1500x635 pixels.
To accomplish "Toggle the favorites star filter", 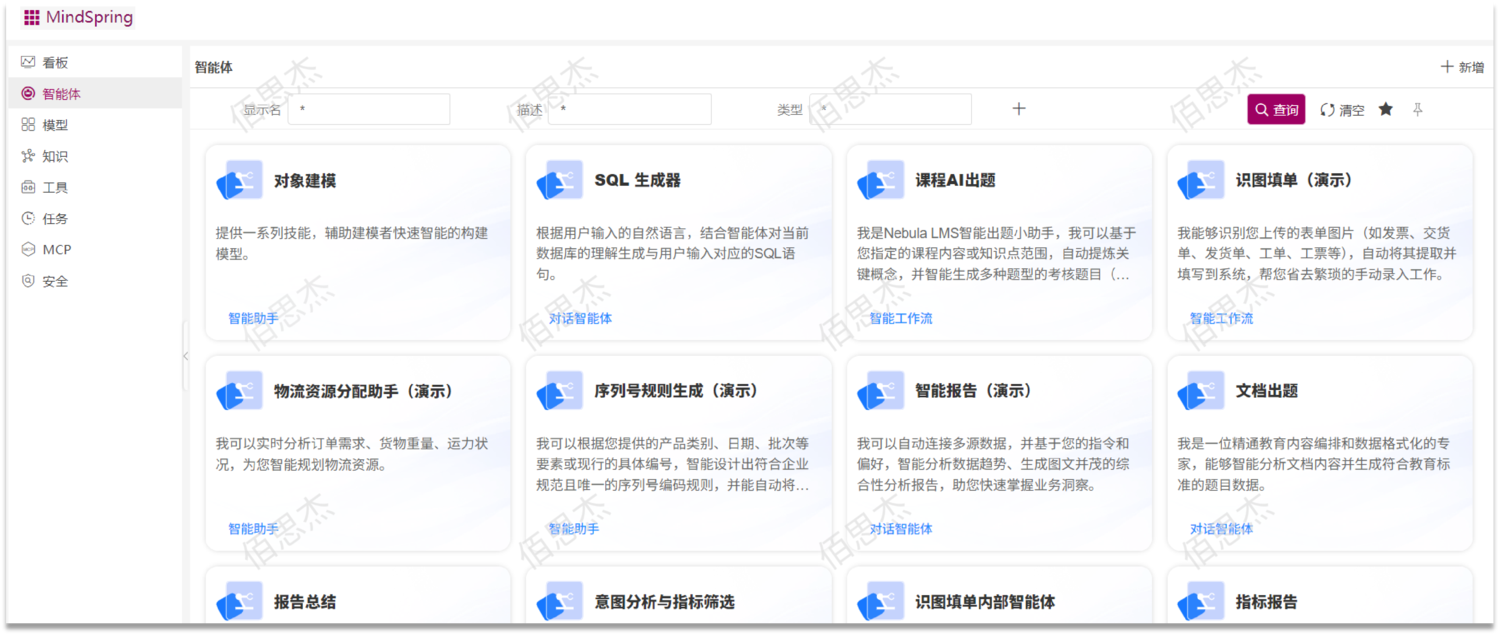I will (x=1385, y=109).
